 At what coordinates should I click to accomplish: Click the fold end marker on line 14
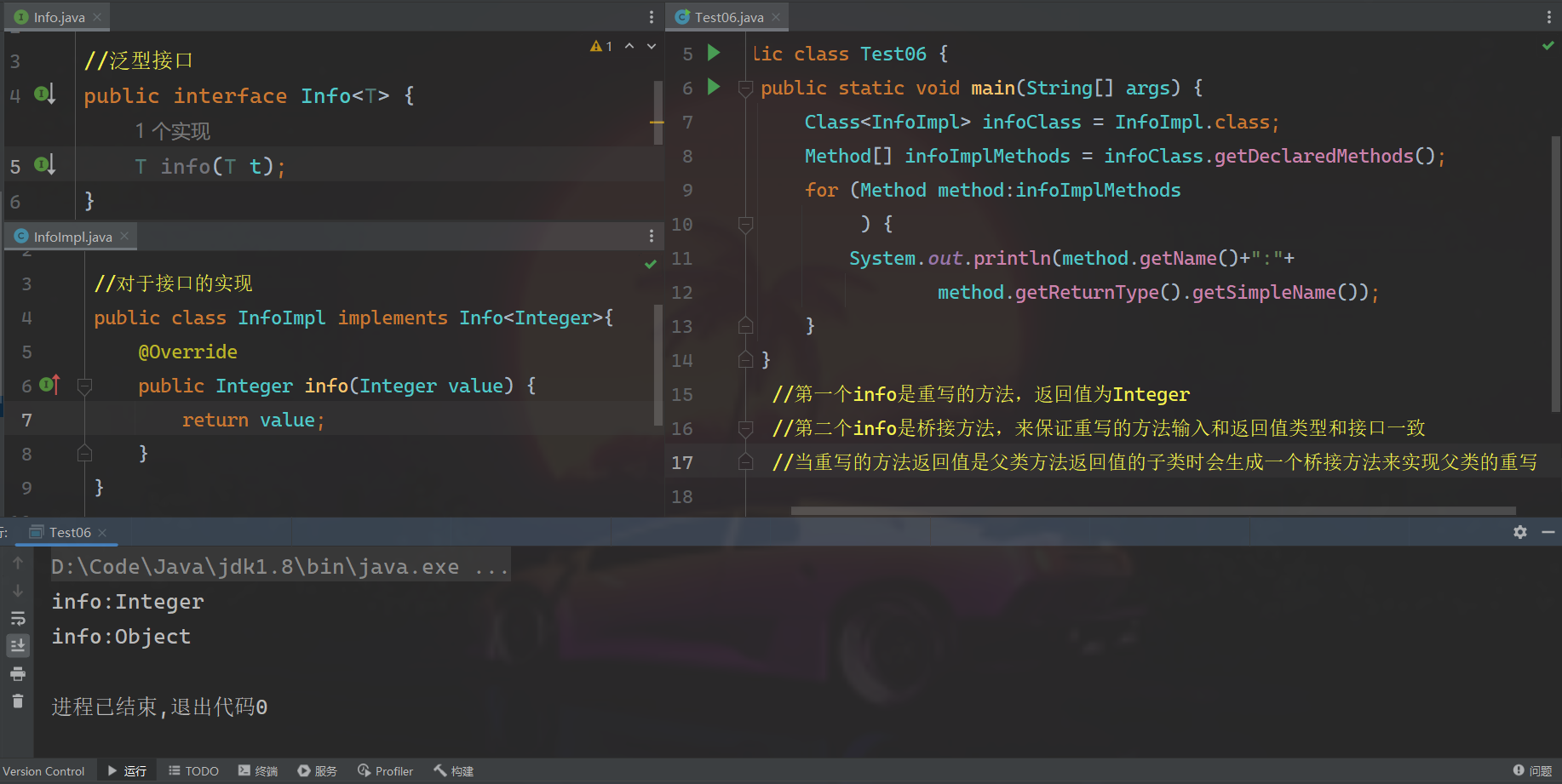(745, 359)
